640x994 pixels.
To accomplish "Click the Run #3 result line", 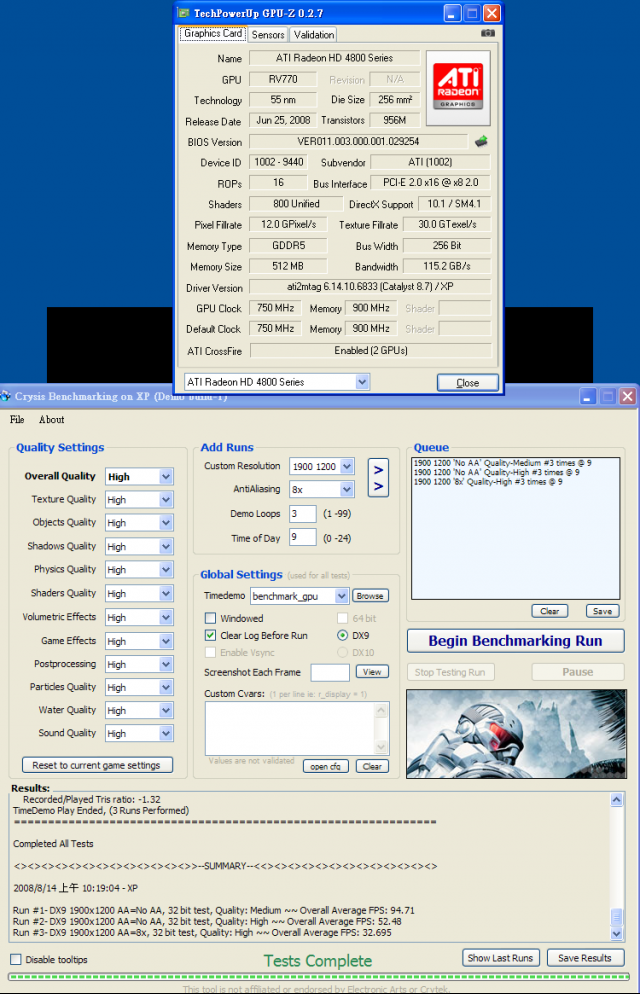I will (x=202, y=933).
